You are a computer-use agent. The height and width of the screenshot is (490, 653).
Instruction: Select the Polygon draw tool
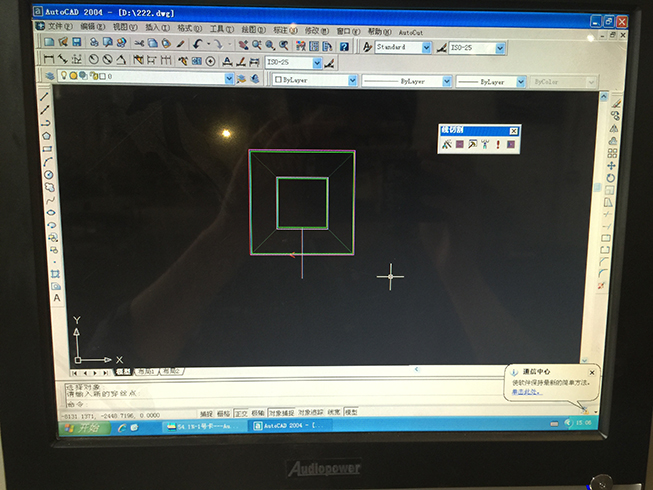coord(46,135)
